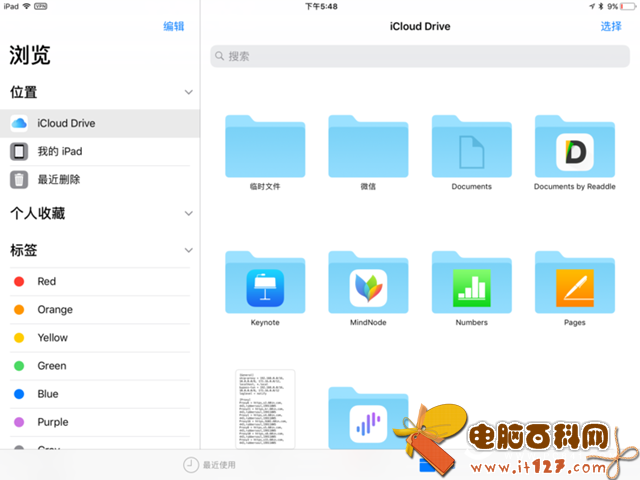Open the Numbers folder
The height and width of the screenshot is (480, 640).
(x=471, y=282)
